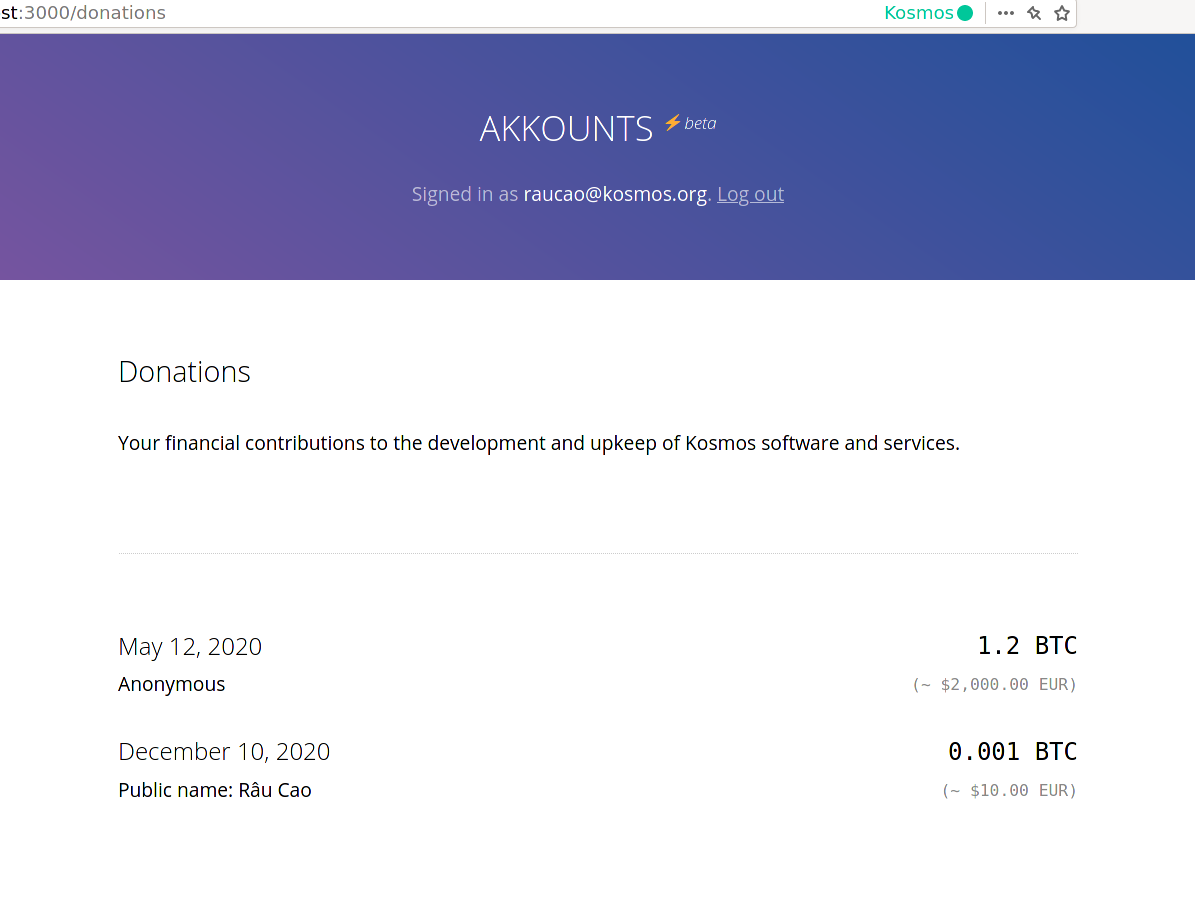Image resolution: width=1195 pixels, height=919 pixels.
Task: Click the 1.2 BTC amount
Action: point(1027,645)
